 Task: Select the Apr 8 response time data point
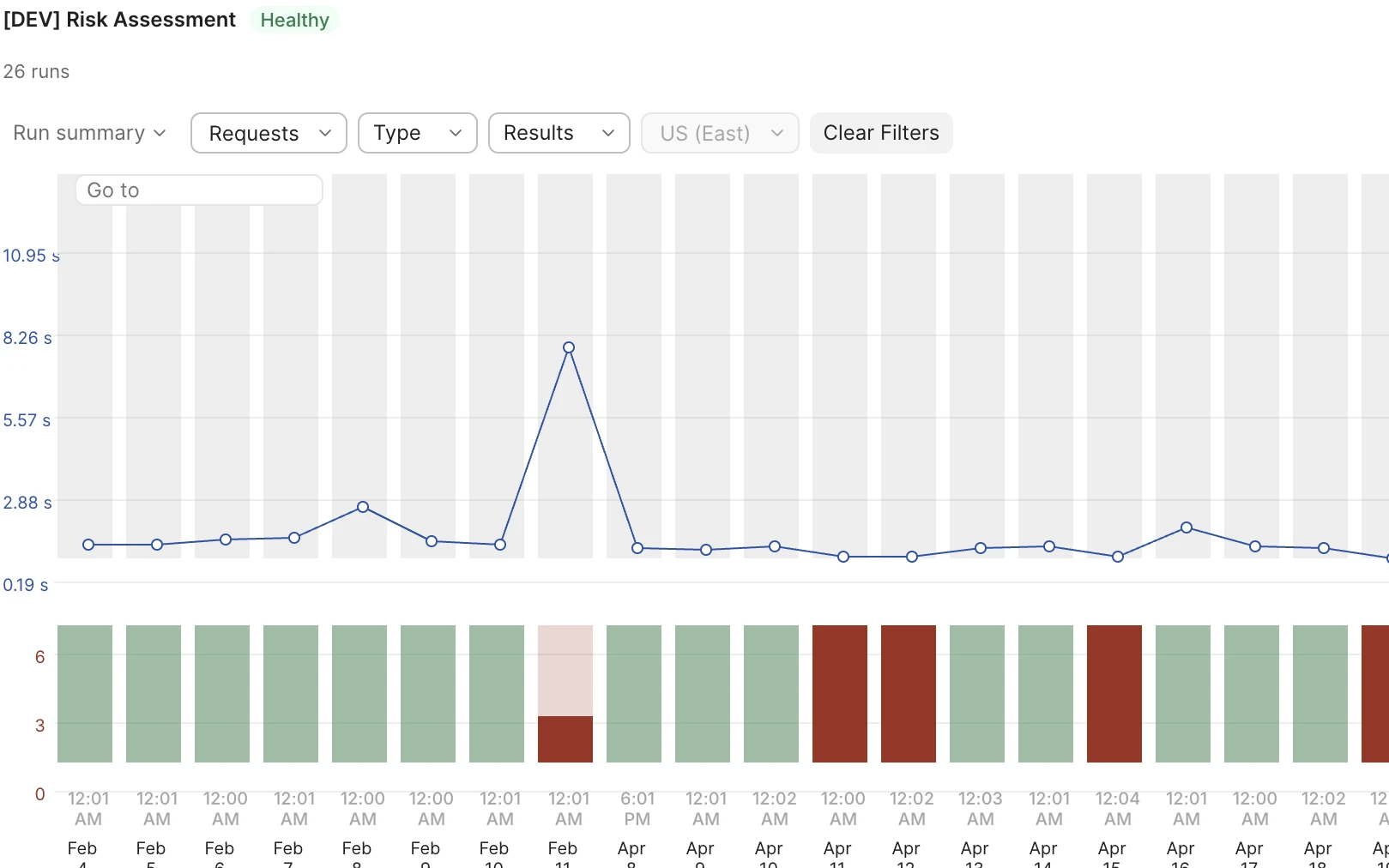click(637, 548)
